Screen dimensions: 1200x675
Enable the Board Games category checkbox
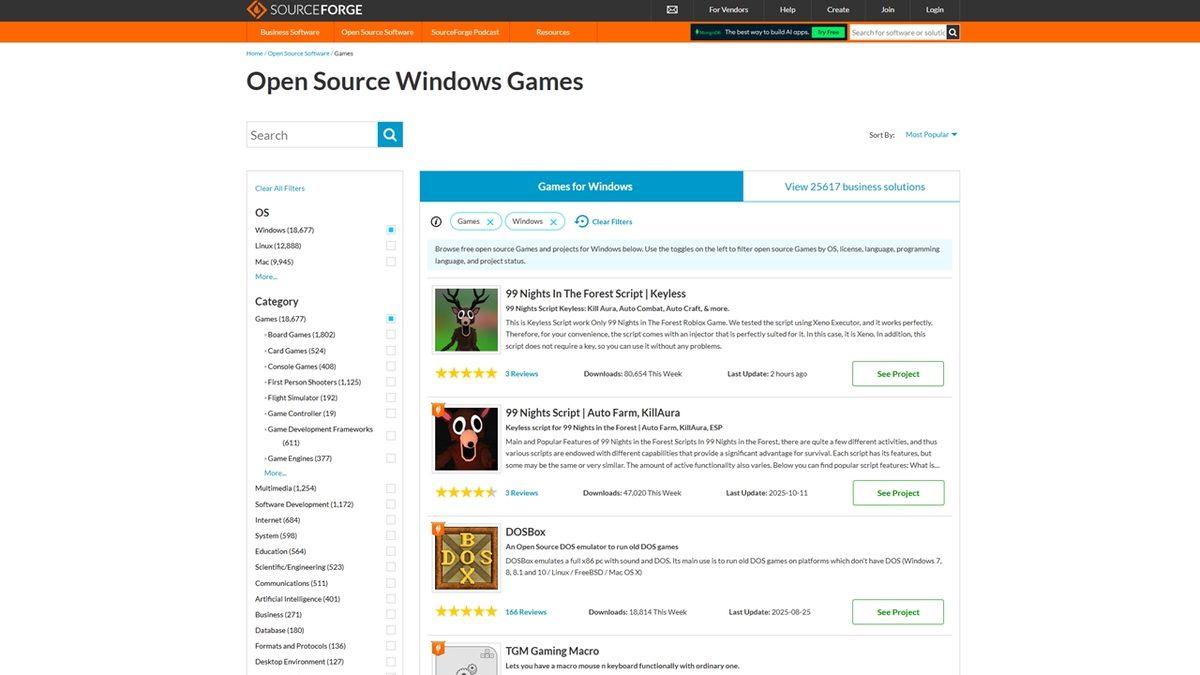click(391, 335)
